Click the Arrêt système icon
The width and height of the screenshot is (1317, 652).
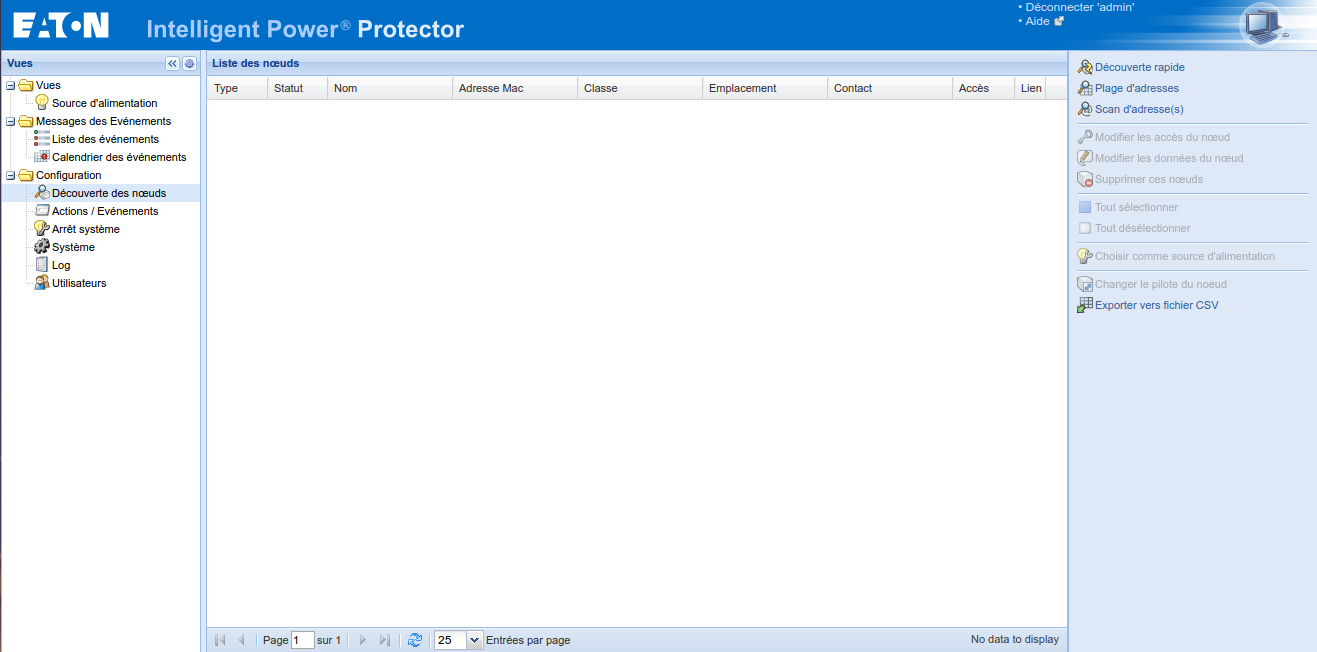click(42, 229)
